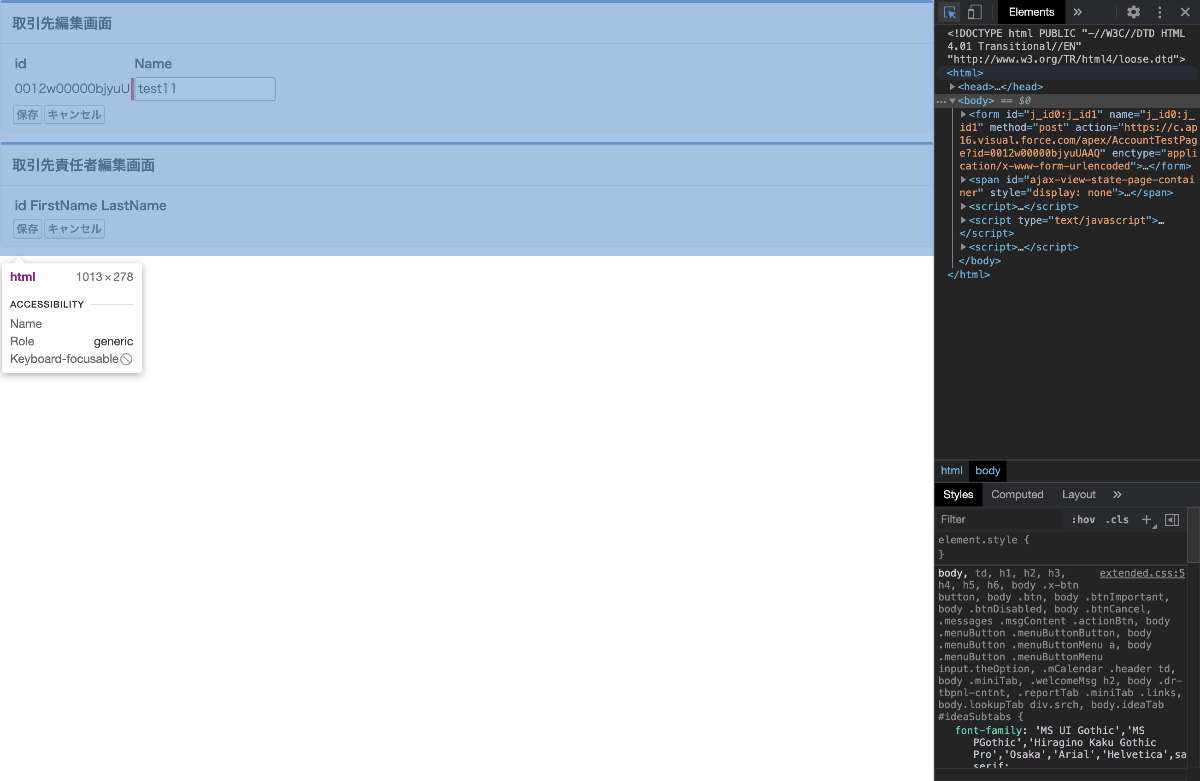Image resolution: width=1200 pixels, height=781 pixels.
Task: Select body in the breadcrumb bar
Action: click(x=988, y=470)
